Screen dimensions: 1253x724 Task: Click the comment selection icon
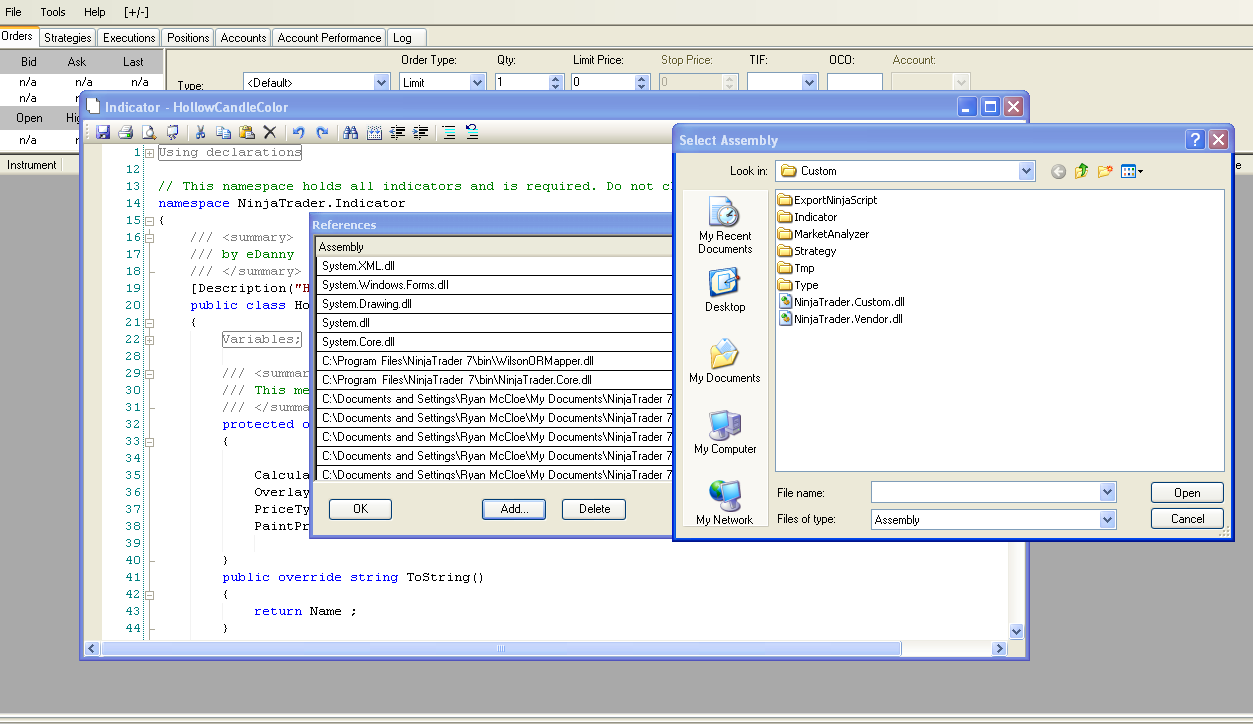[x=449, y=132]
